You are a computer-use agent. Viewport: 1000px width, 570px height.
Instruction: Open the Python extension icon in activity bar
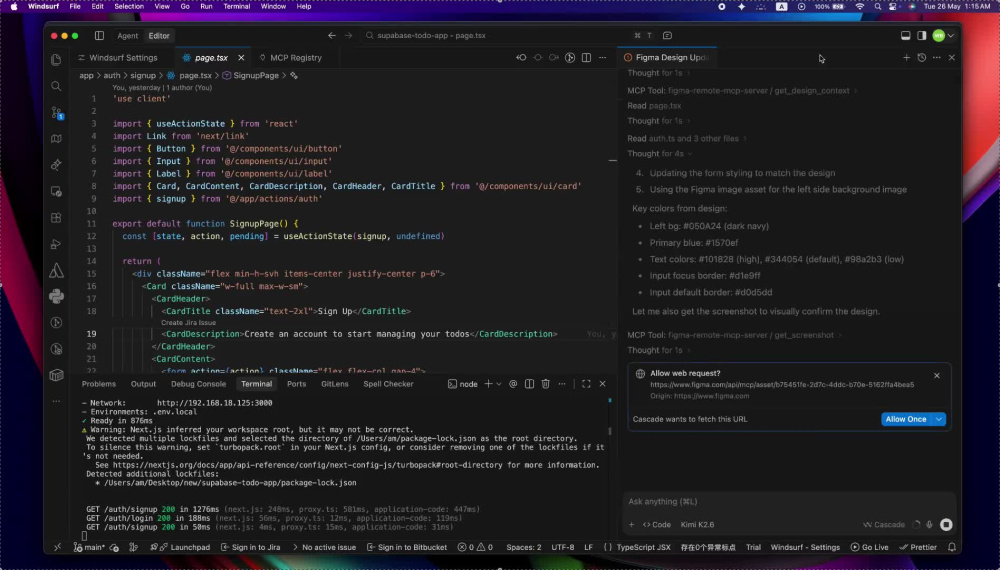(56, 296)
